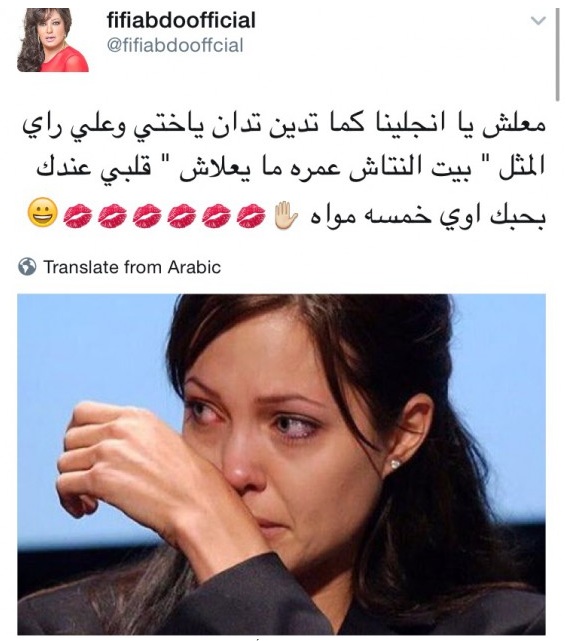Screen dimensions: 569x641
Task: Click the raised hand emoji
Action: (286, 215)
